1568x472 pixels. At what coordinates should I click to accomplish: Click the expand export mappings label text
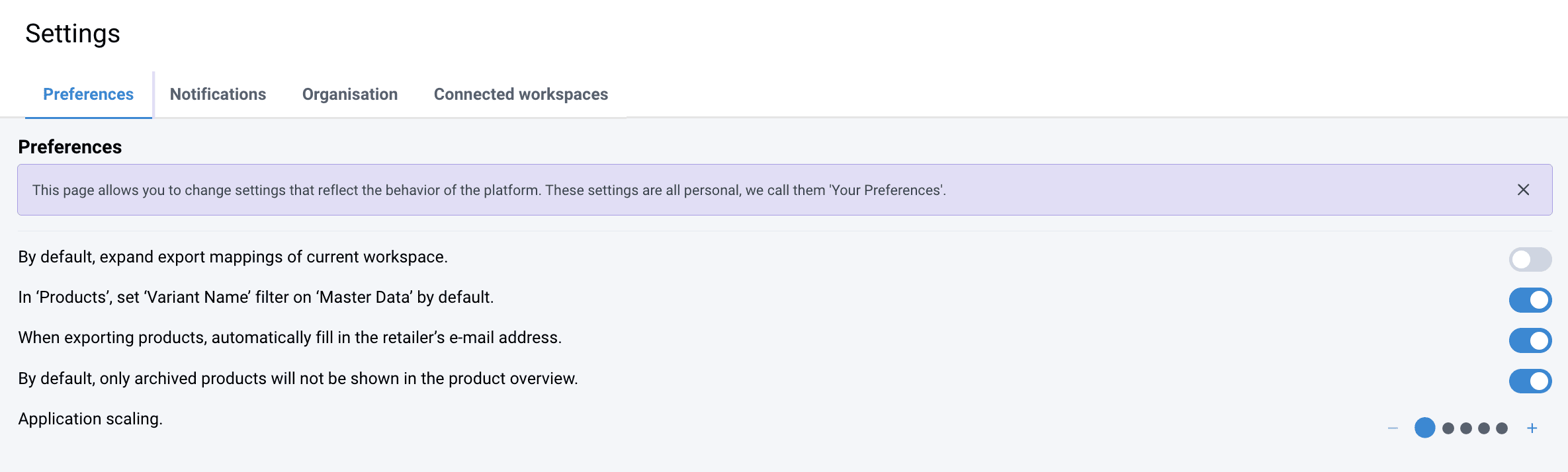[x=233, y=257]
